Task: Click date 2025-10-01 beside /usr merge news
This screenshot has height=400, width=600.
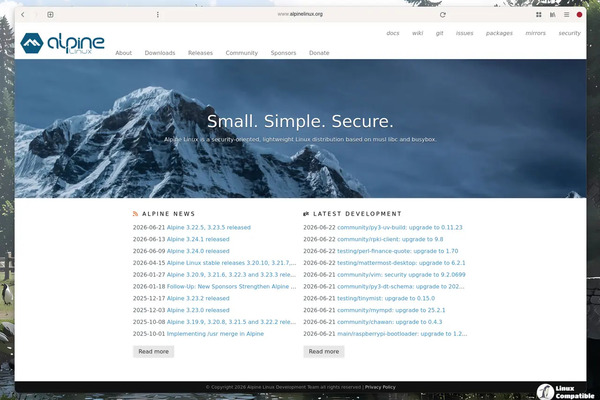Action: [x=149, y=334]
